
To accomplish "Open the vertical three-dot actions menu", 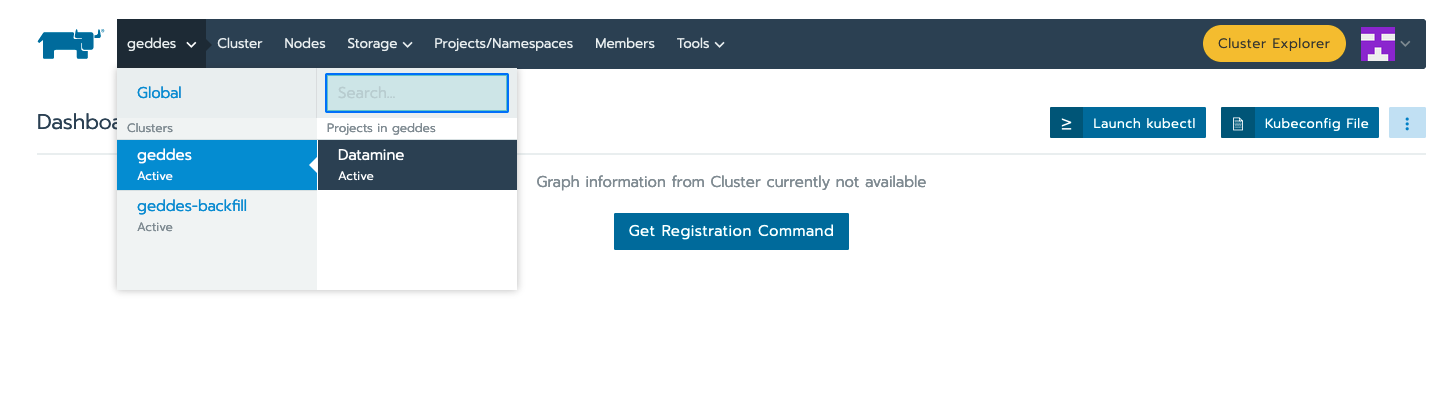I will (1407, 124).
